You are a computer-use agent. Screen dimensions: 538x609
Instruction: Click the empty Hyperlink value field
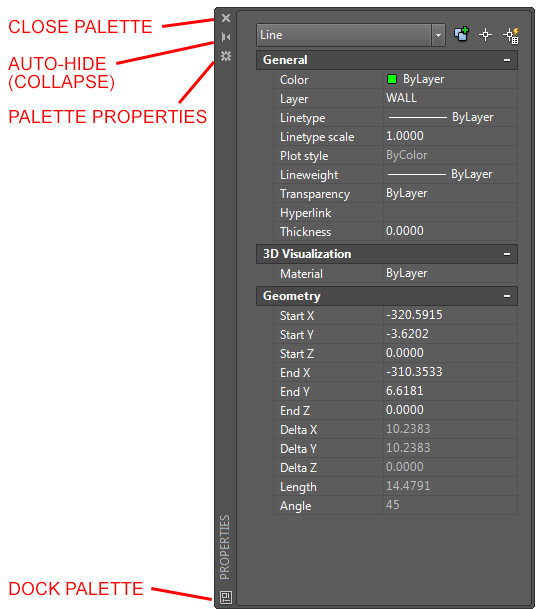[450, 212]
